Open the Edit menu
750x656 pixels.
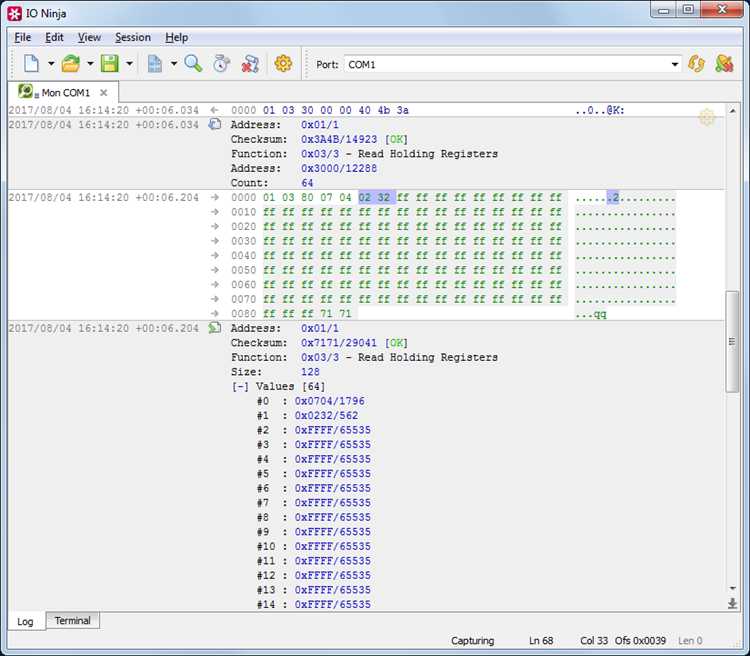(54, 37)
